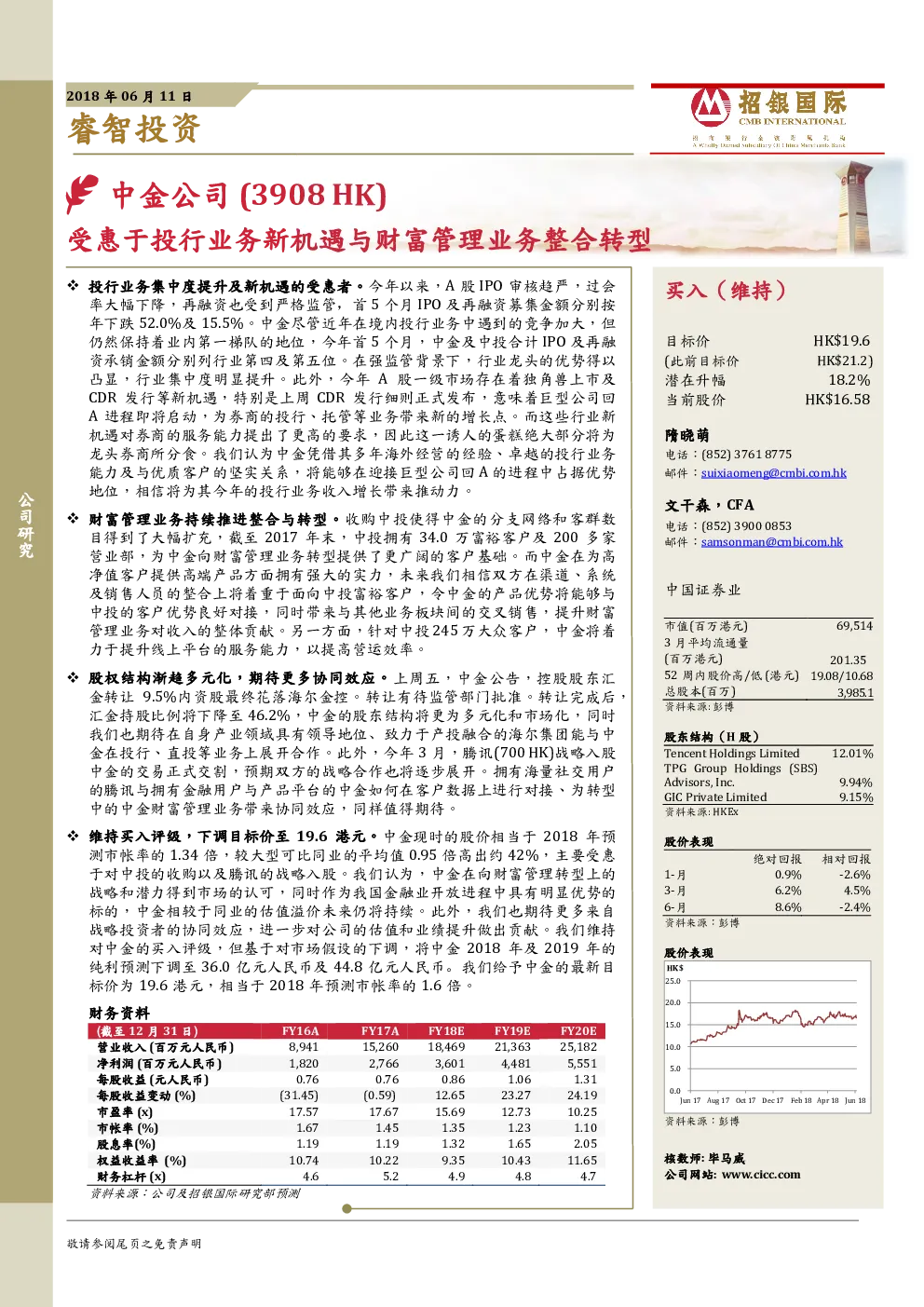
Task: Click phone number (852) 3761 8775
Action: point(746,455)
